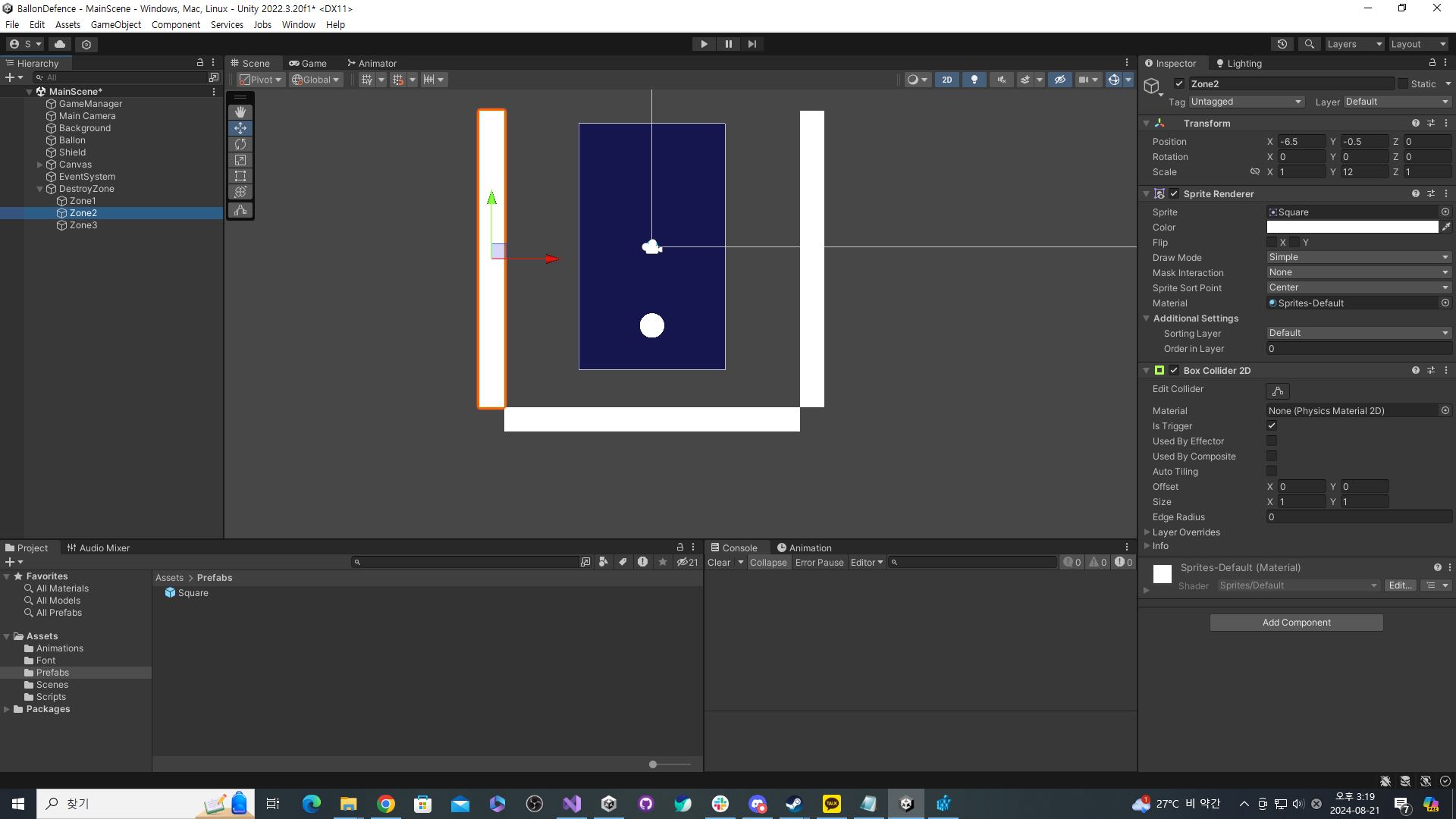Image resolution: width=1456 pixels, height=819 pixels.
Task: Click the Add Component button
Action: coord(1296,623)
